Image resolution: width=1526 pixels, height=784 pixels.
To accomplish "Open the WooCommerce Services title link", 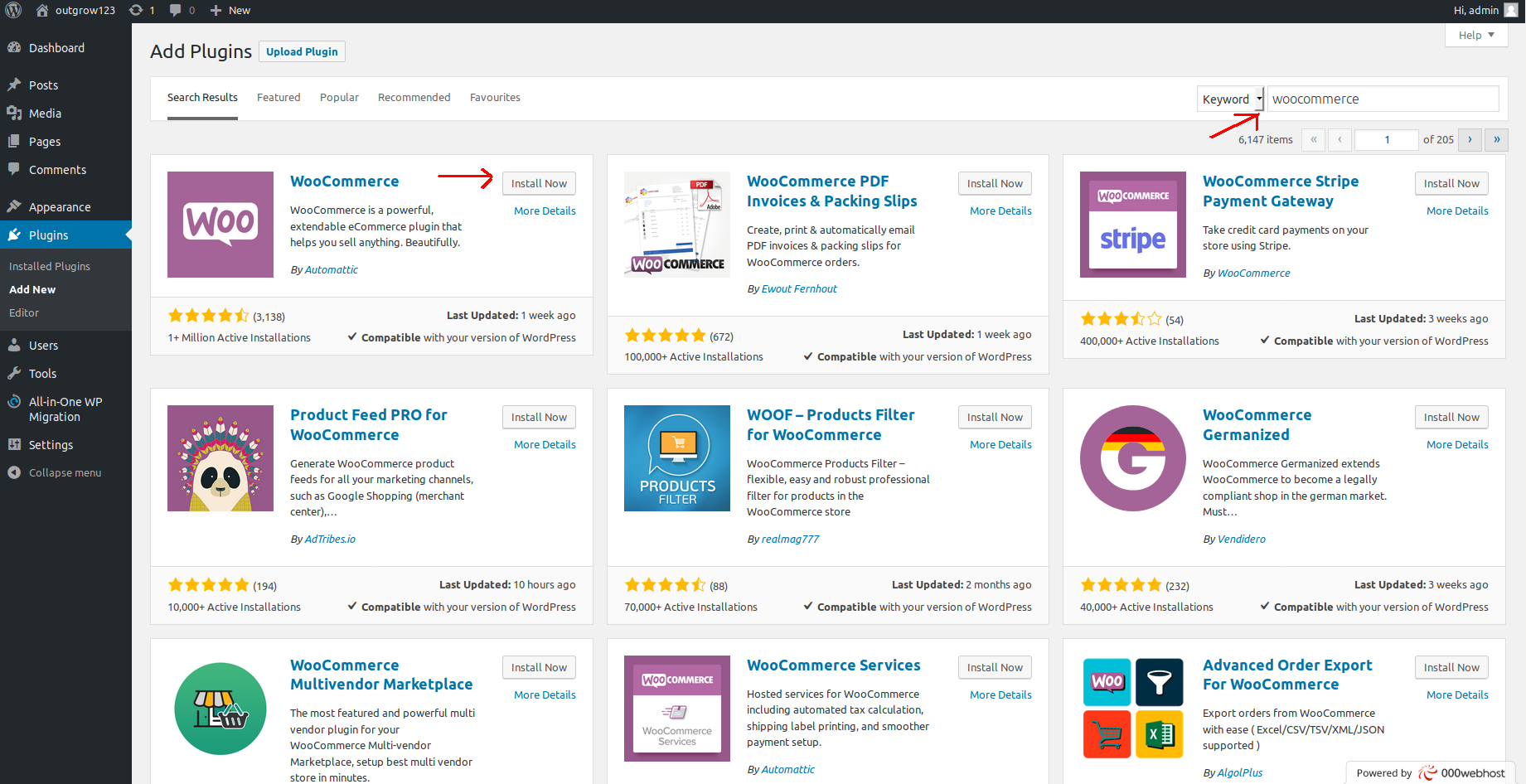I will click(834, 665).
